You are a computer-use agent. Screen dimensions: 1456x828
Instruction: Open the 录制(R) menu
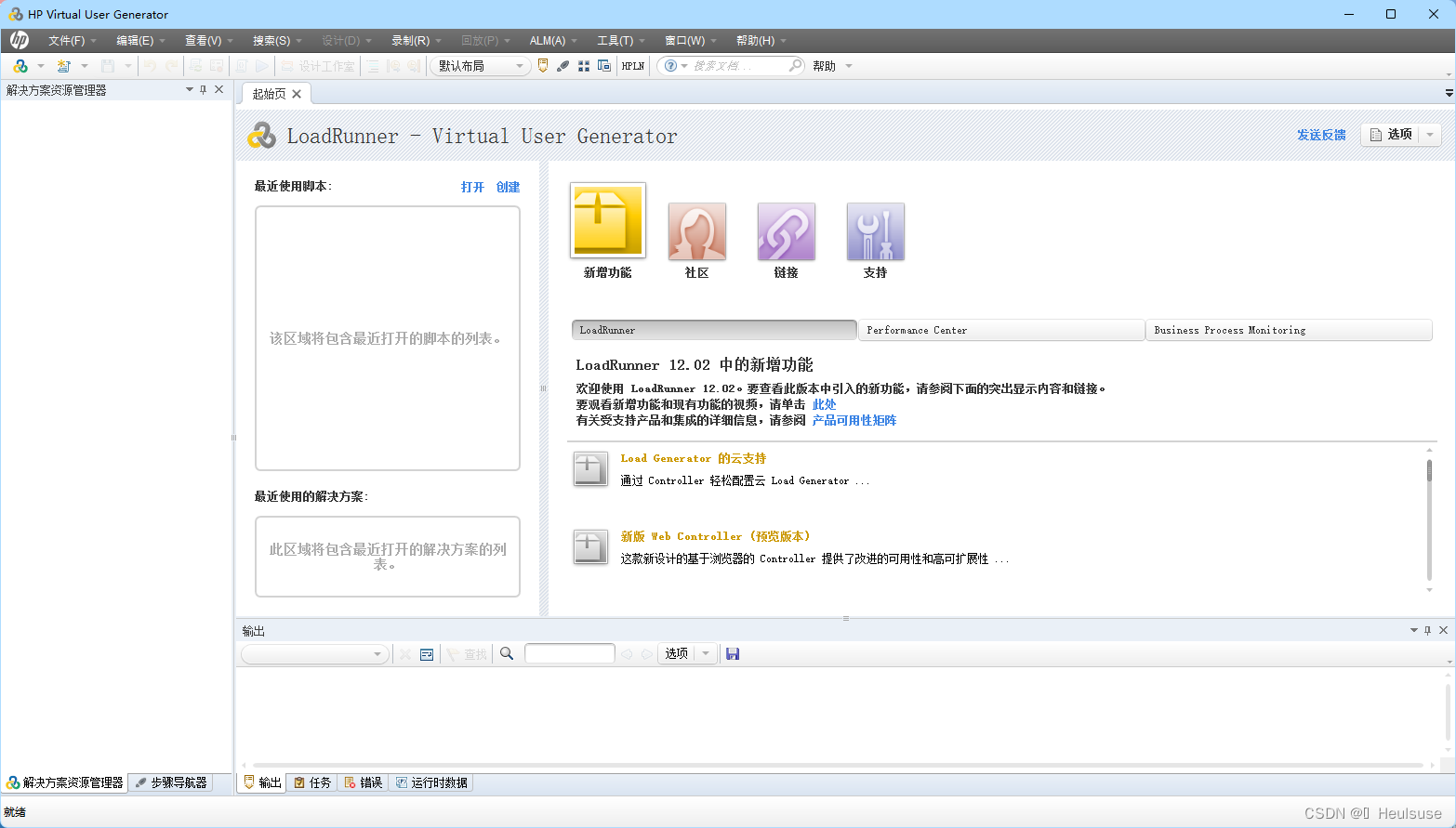416,41
